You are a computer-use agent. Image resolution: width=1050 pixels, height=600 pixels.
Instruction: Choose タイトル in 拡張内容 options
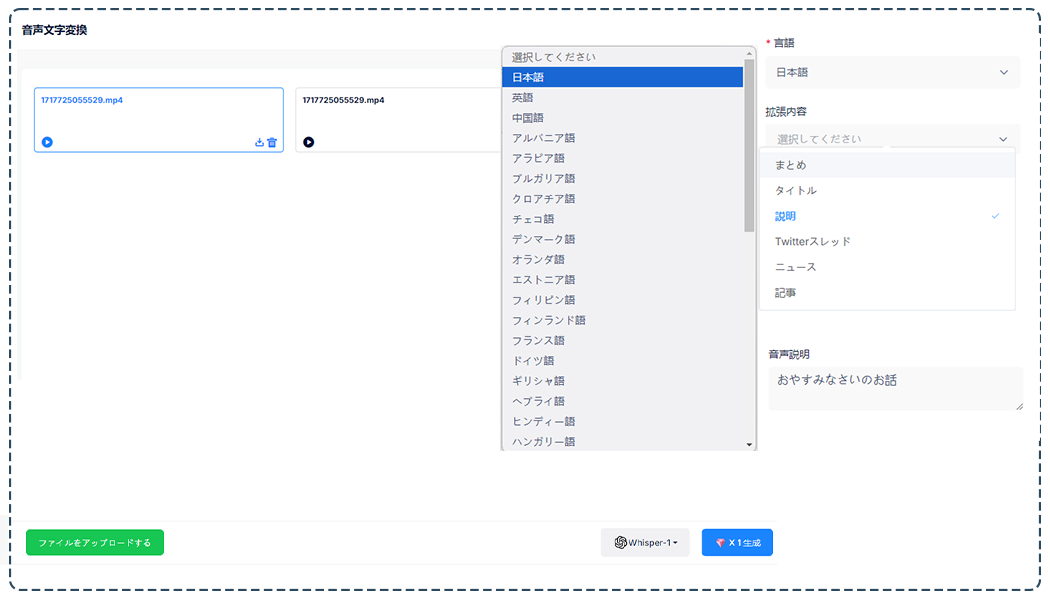[887, 190]
